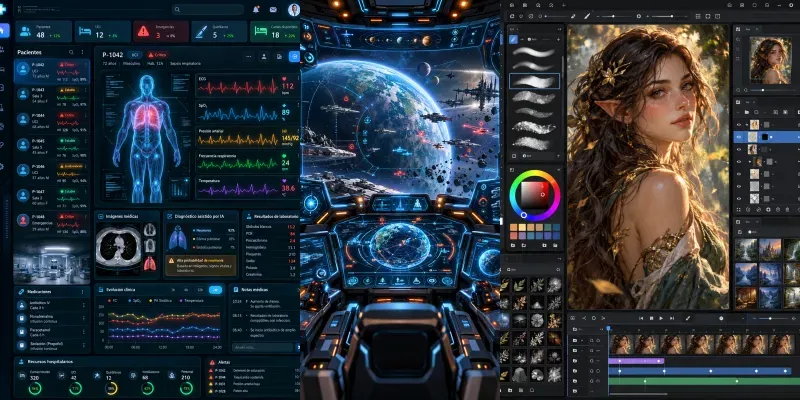Image resolution: width=800 pixels, height=400 pixels.
Task: Toggle PA Sistólica series in the chart legend
Action: 159,301
